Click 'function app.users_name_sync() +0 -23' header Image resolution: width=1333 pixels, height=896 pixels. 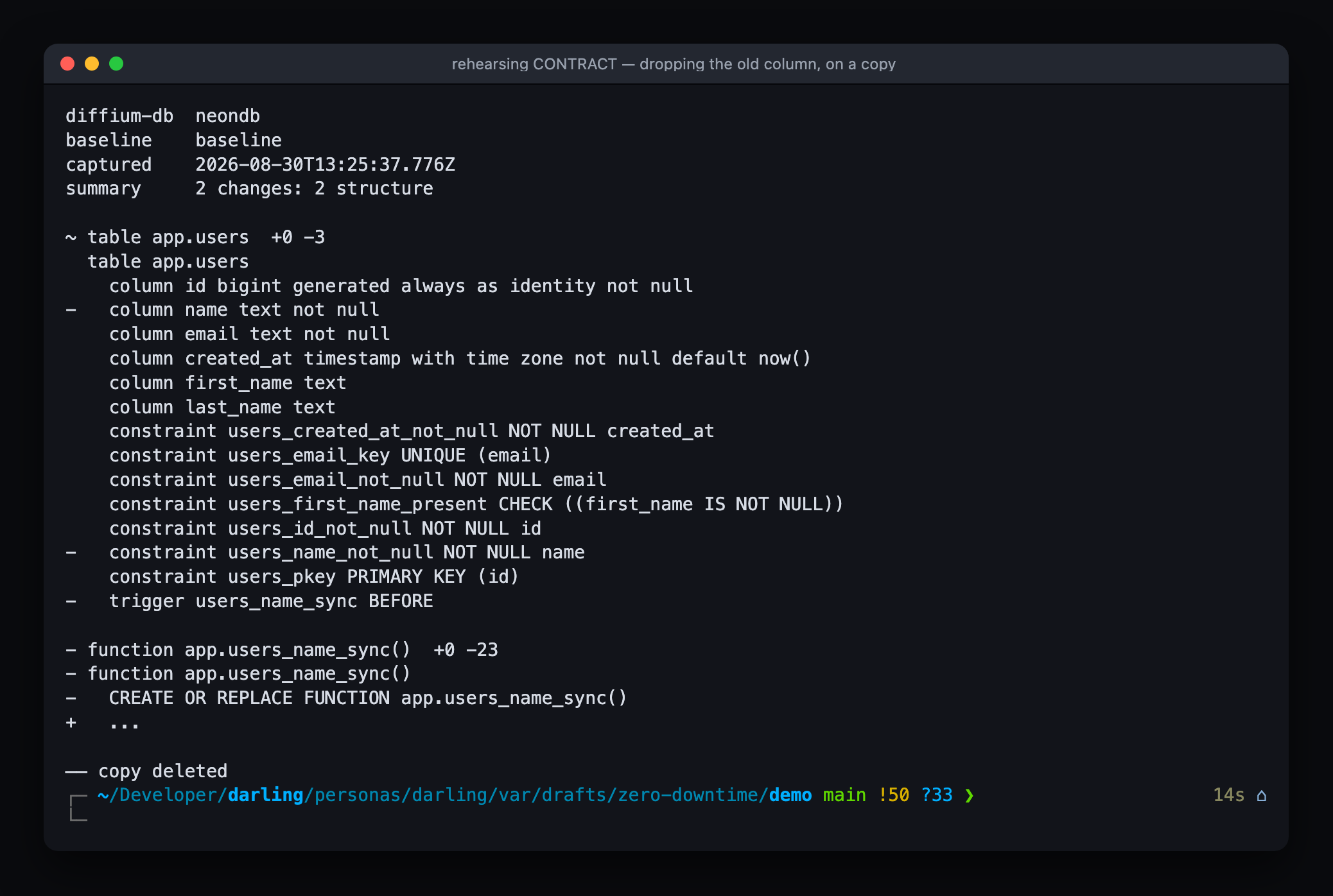282,650
